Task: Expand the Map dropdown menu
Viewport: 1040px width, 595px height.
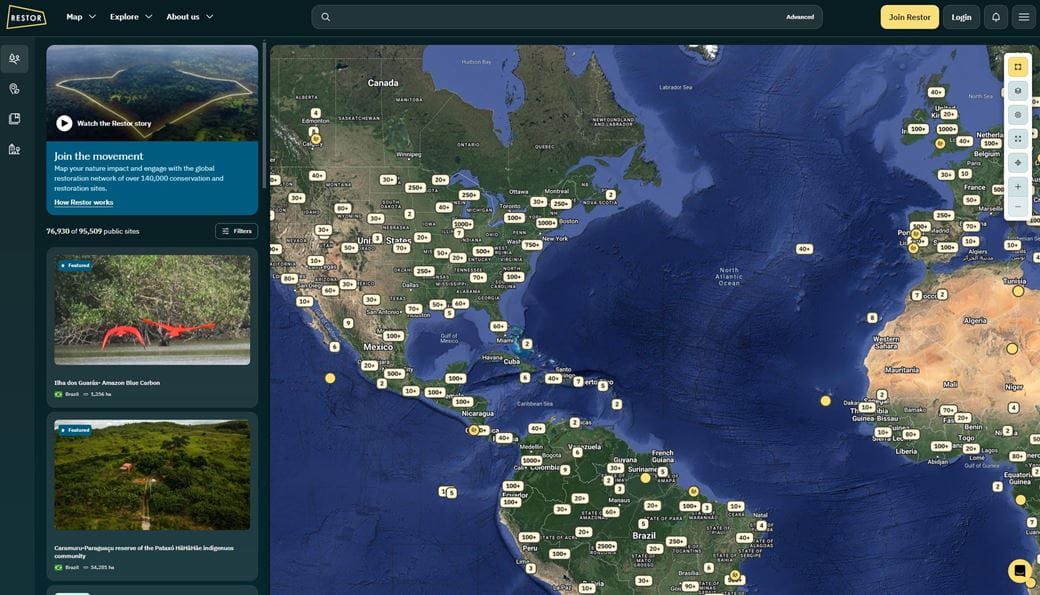Action: (81, 17)
